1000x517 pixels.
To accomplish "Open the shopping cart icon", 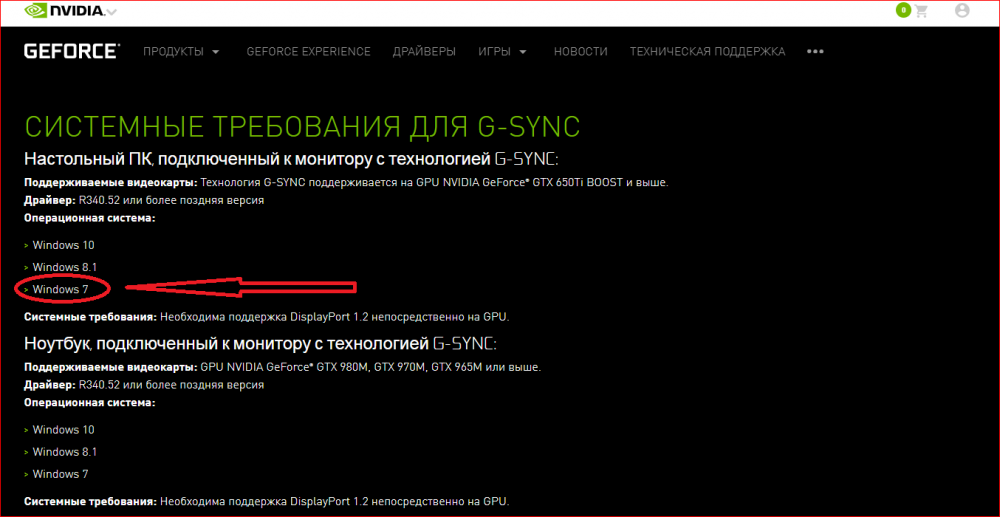I will pyautogui.click(x=921, y=11).
